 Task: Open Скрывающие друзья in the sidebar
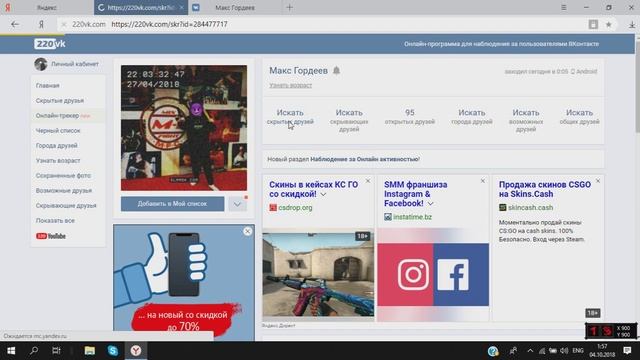[66, 206]
